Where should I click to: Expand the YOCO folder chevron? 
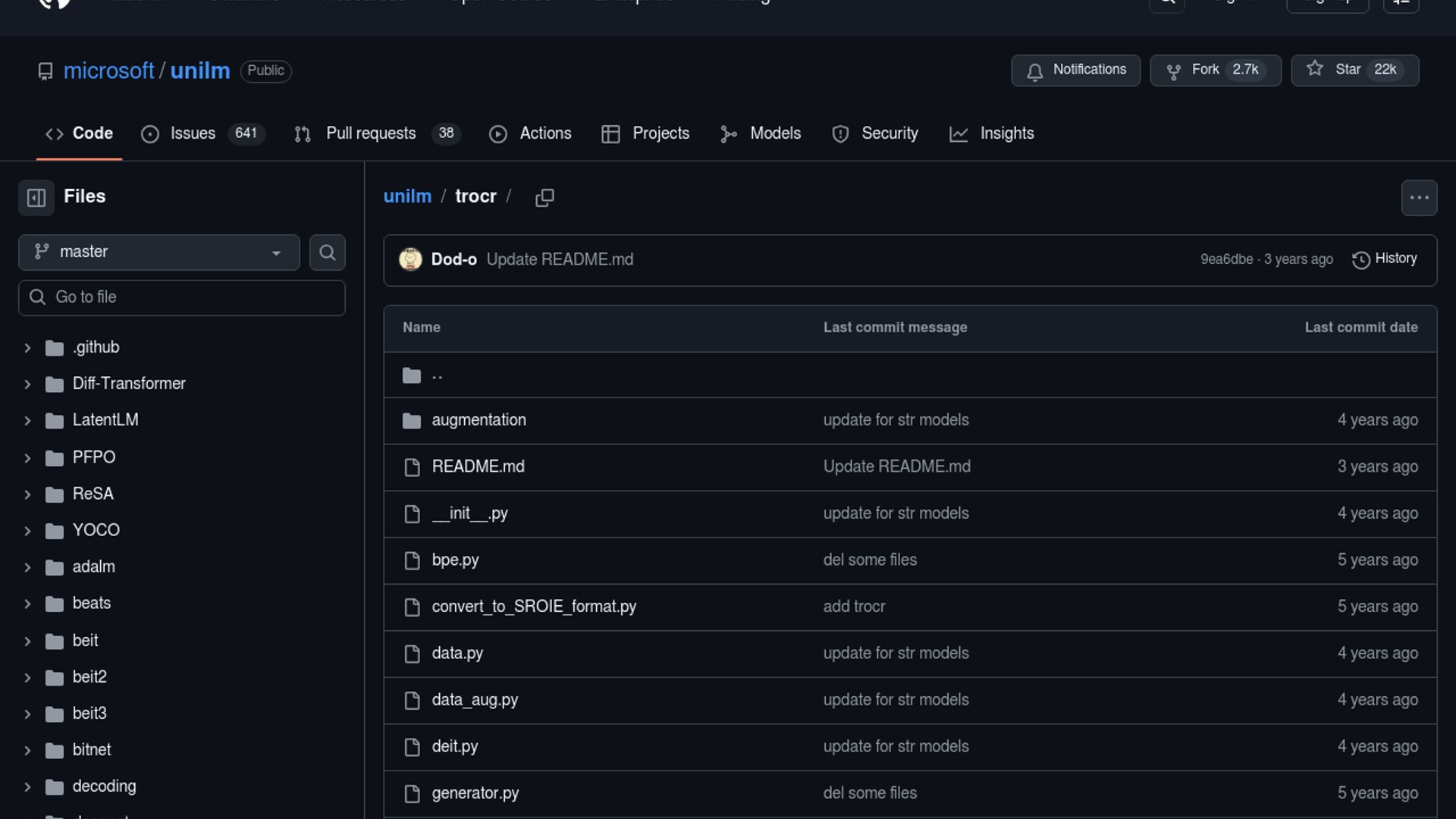click(x=27, y=531)
